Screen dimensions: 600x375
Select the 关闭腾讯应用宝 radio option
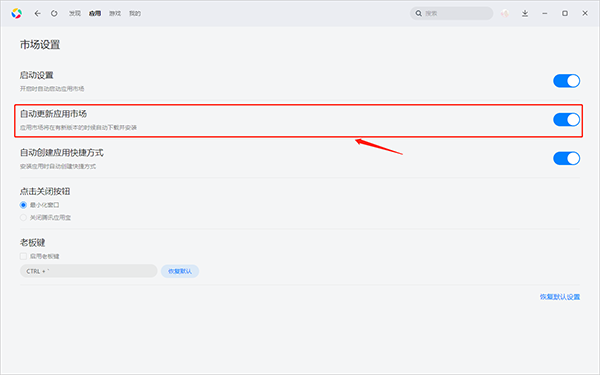[23, 217]
